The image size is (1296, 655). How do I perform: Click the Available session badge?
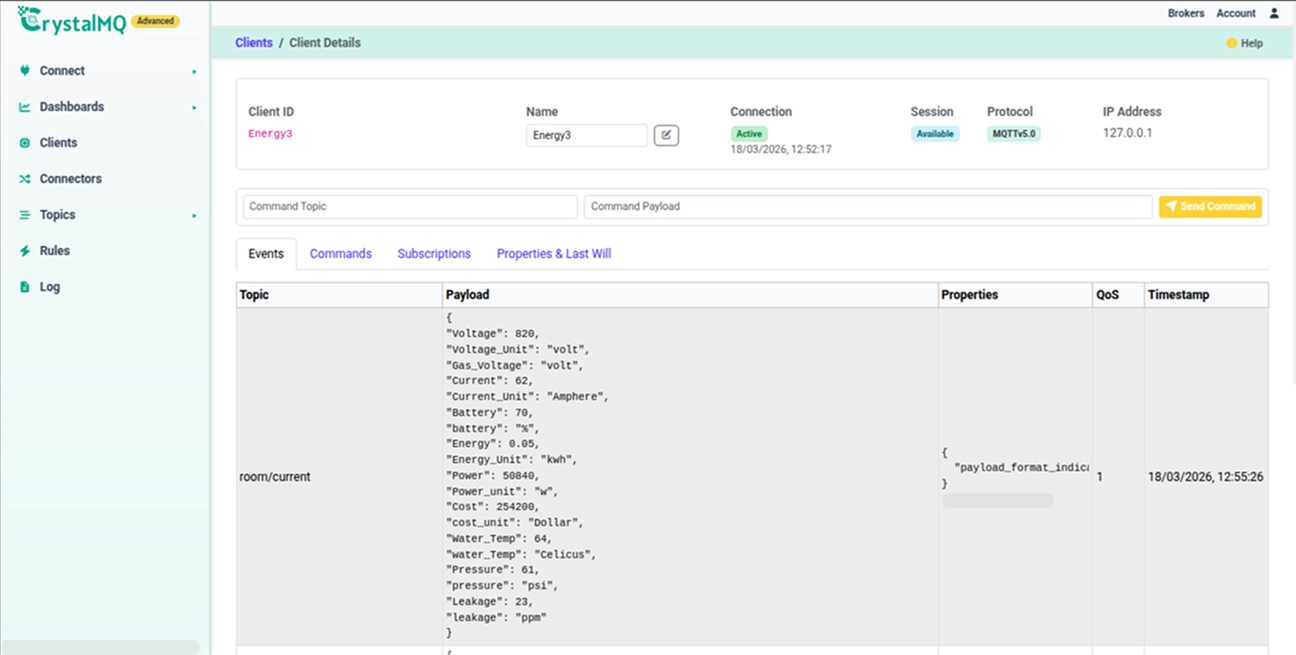(x=935, y=134)
